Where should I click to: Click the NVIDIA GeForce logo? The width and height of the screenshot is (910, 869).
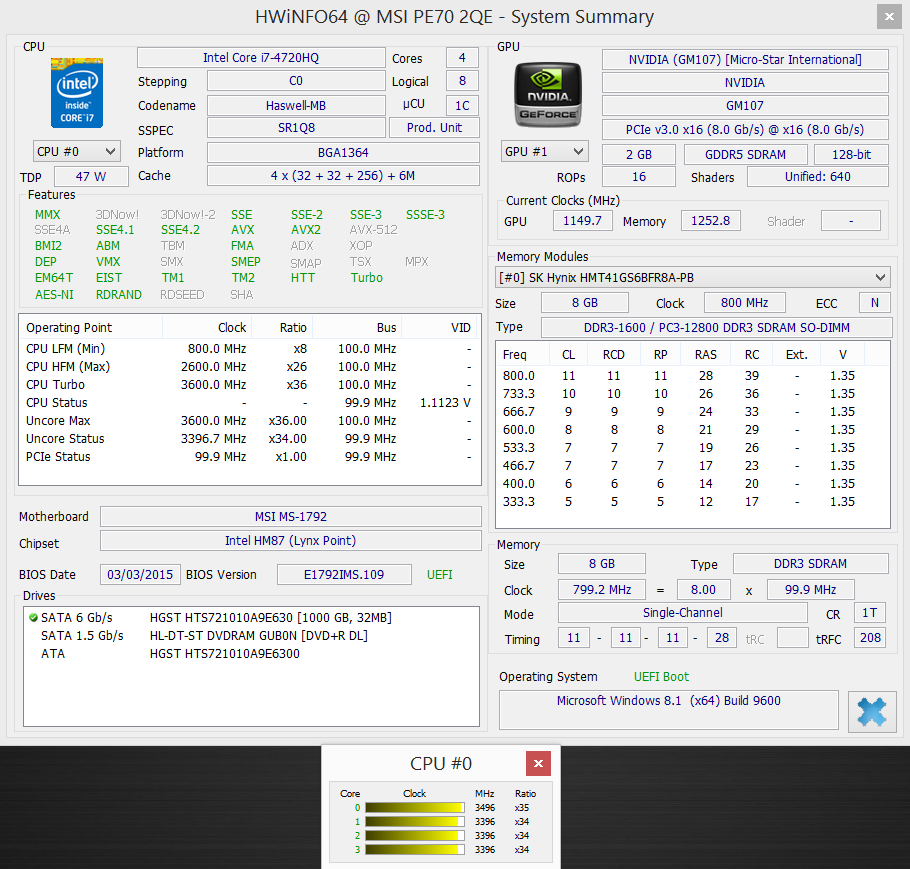pyautogui.click(x=548, y=95)
